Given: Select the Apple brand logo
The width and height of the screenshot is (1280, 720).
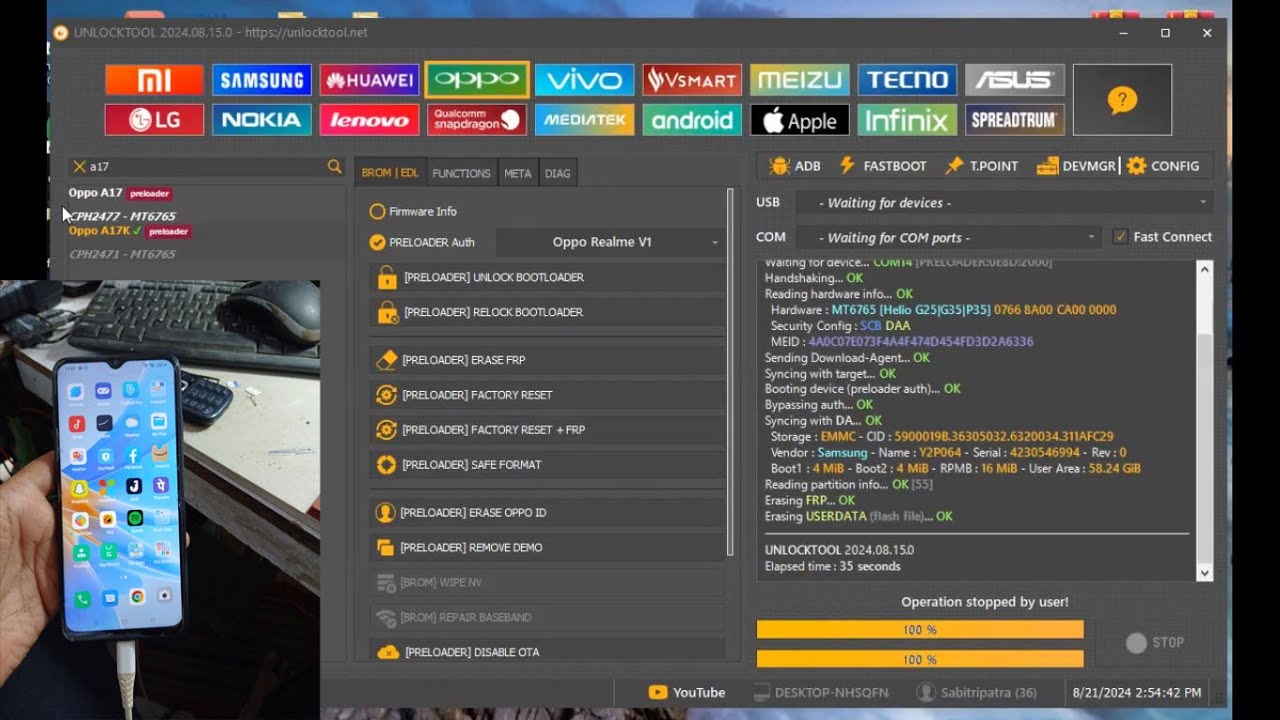Looking at the screenshot, I should 800,120.
